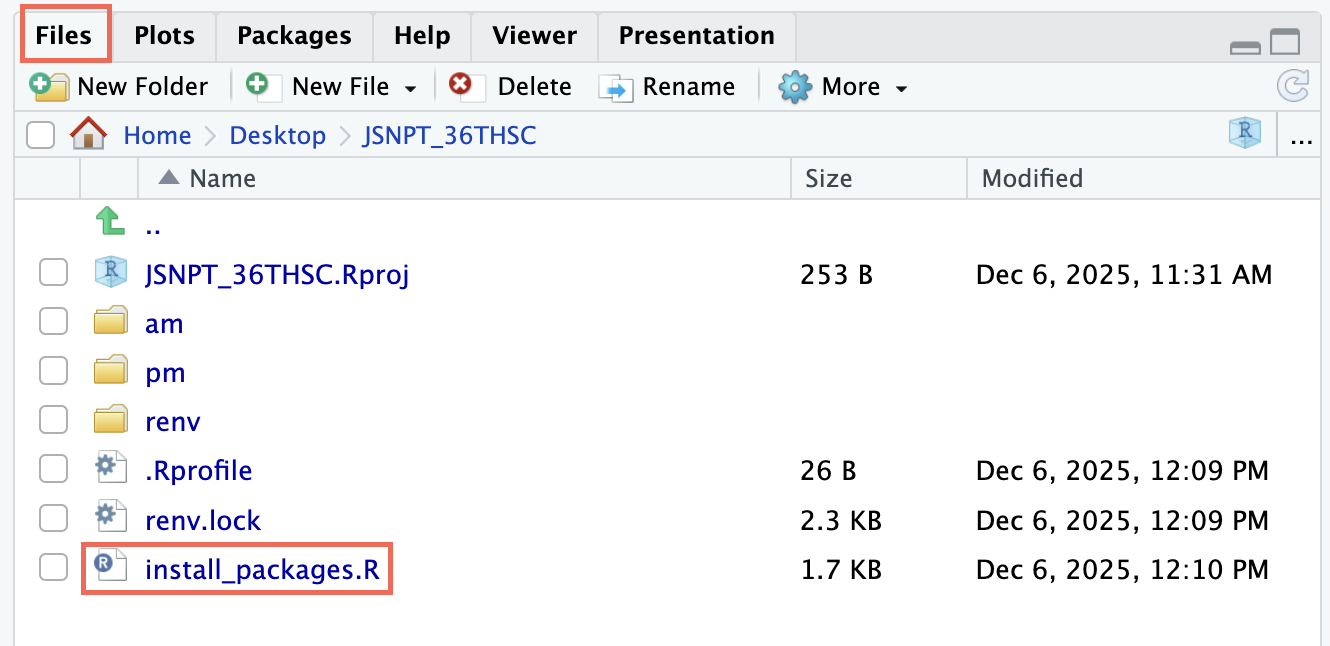Open the Help tab
The height and width of the screenshot is (646, 1330).
pyautogui.click(x=422, y=36)
